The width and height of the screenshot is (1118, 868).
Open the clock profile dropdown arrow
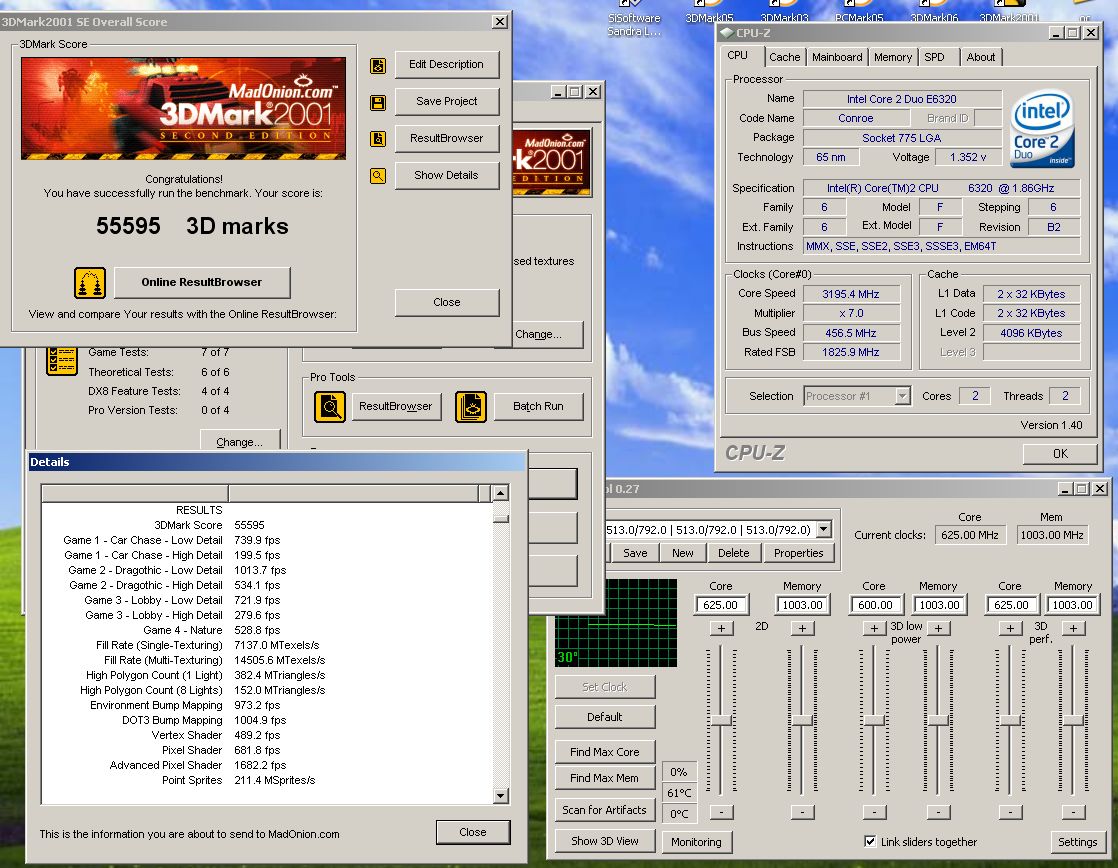click(x=824, y=529)
